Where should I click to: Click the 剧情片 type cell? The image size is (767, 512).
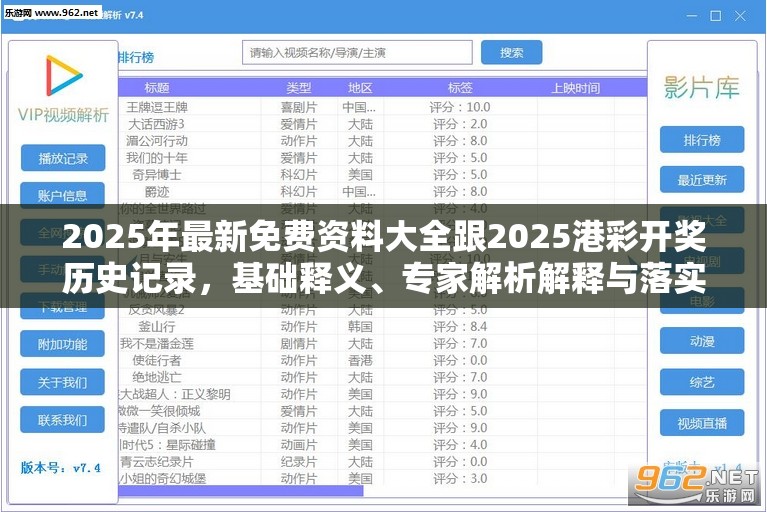[299, 344]
